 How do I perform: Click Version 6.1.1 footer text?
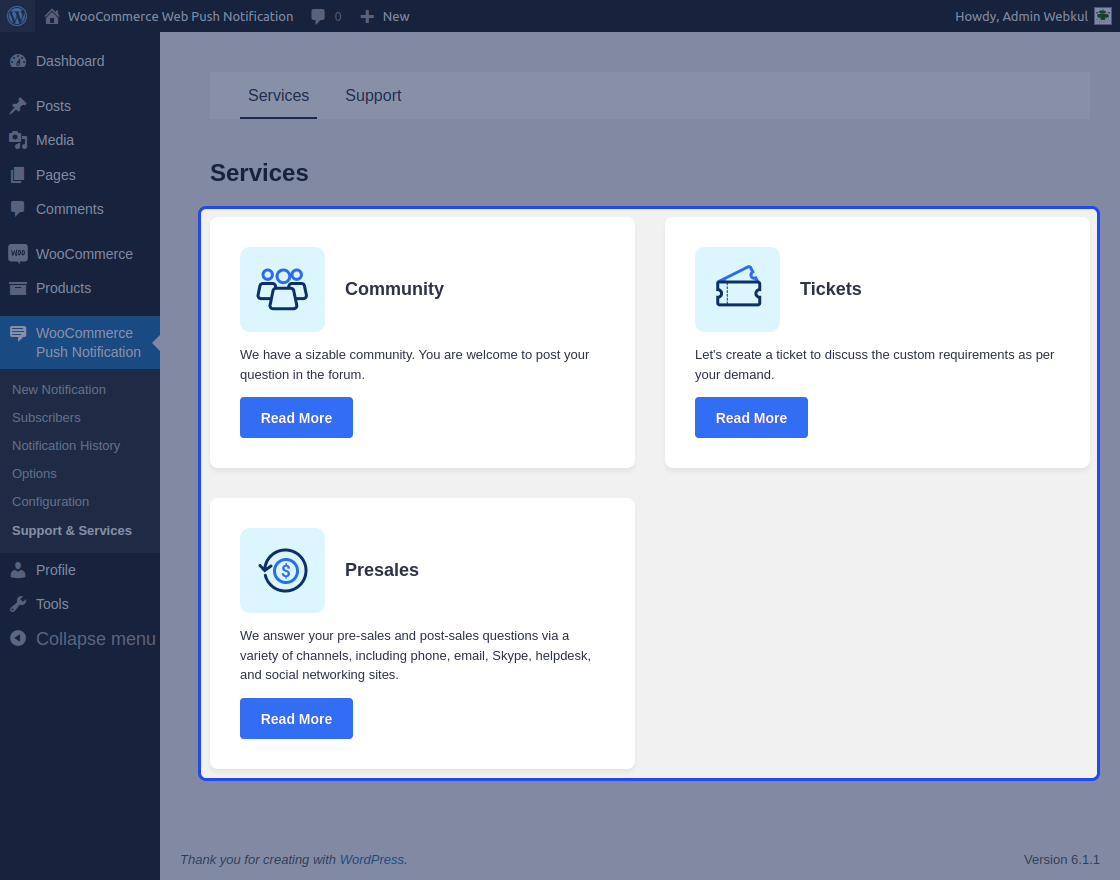click(1061, 860)
